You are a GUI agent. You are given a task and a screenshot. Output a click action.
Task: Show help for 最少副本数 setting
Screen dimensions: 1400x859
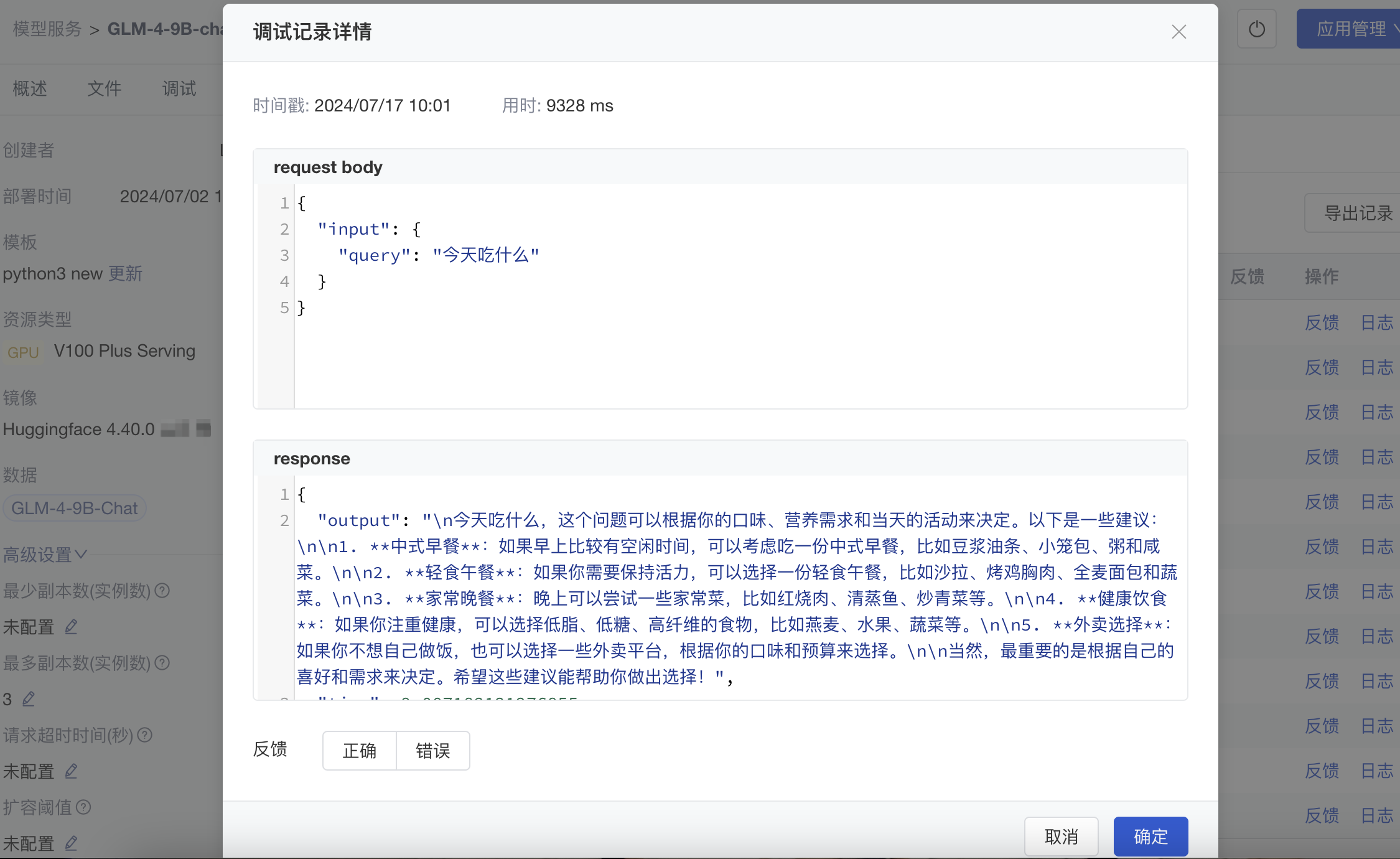(162, 590)
